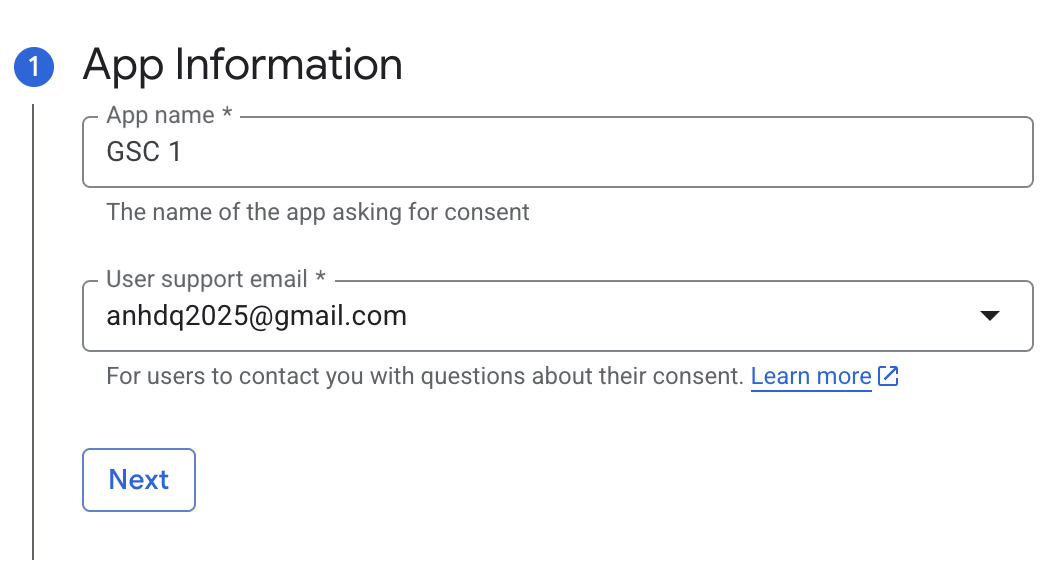
Task: Click the App name field label
Action: [160, 116]
